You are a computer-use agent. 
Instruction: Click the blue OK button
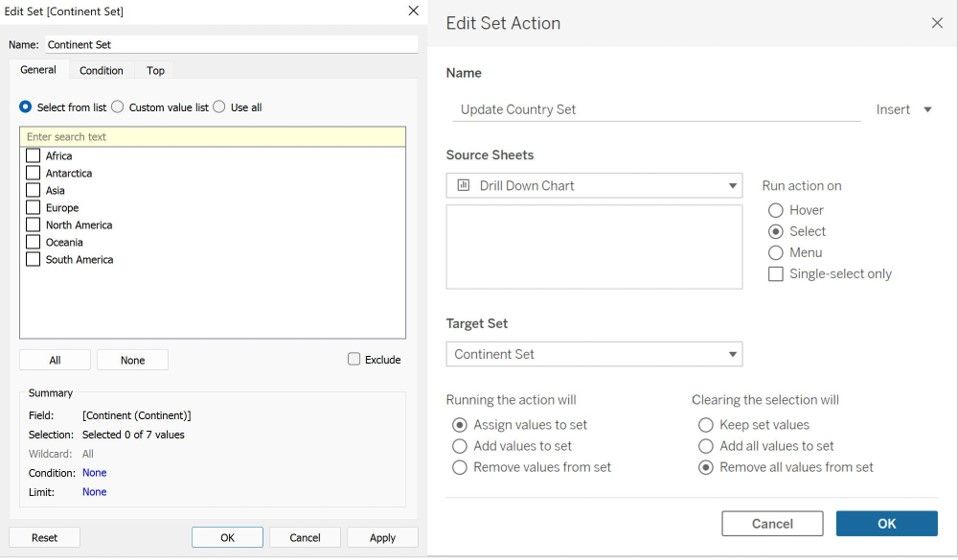(x=886, y=523)
